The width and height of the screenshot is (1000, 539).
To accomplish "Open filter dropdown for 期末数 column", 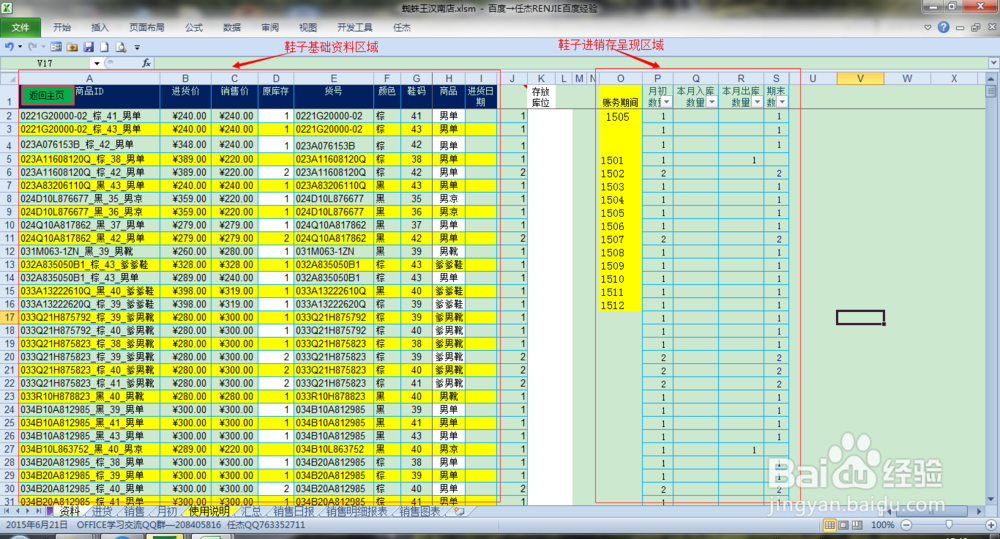I will pyautogui.click(x=783, y=102).
